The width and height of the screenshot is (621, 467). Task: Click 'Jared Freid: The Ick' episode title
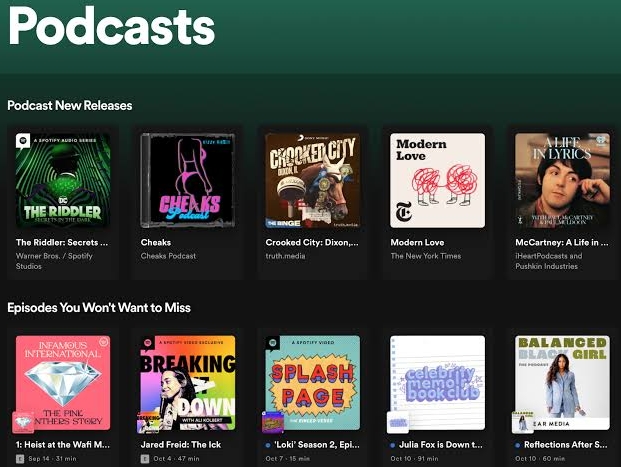tap(181, 445)
